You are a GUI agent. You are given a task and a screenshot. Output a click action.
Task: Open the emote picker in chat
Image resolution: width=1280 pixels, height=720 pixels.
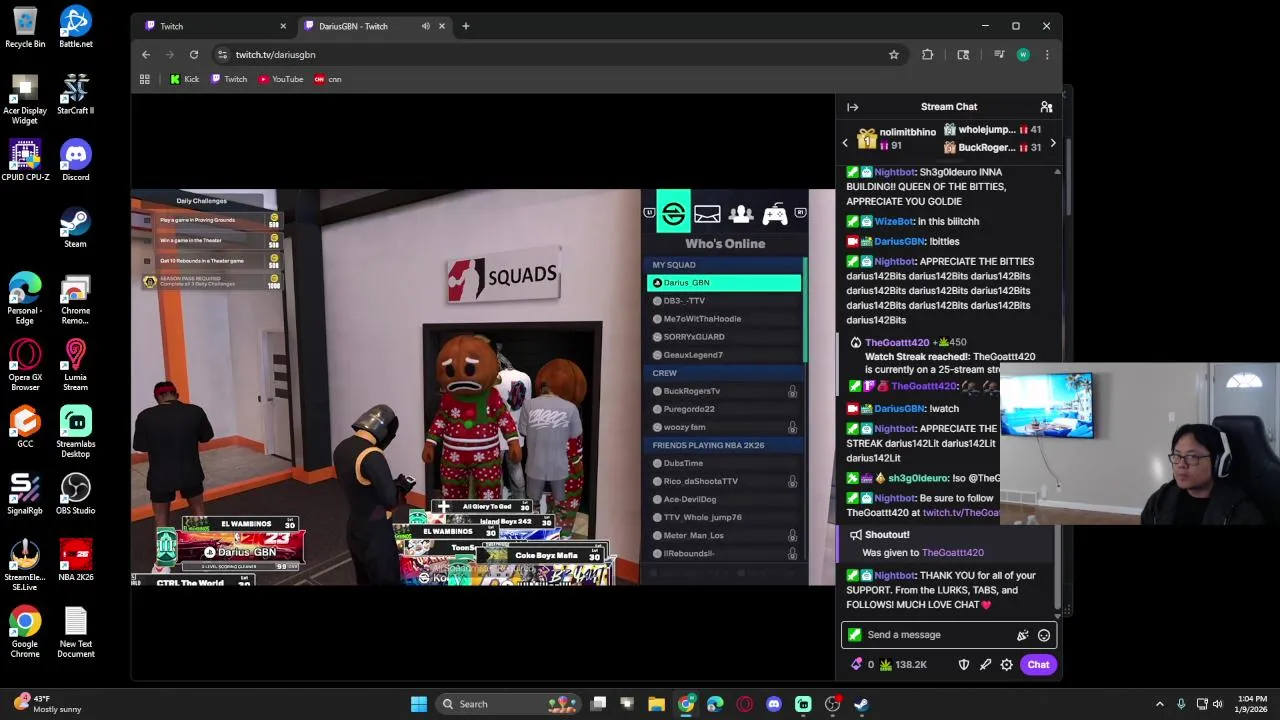coord(1044,635)
